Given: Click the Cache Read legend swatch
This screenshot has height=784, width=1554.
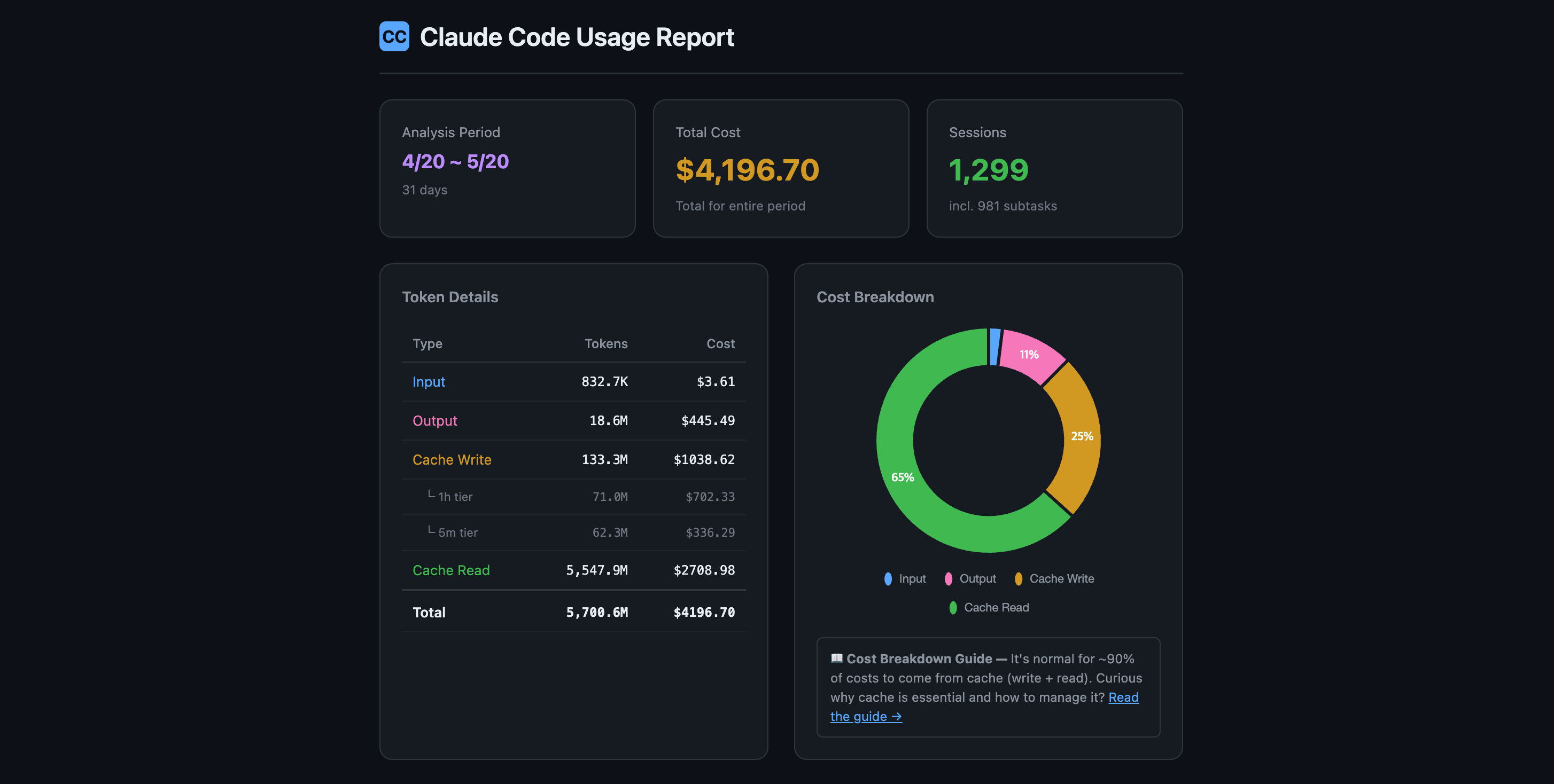Looking at the screenshot, I should 953,607.
